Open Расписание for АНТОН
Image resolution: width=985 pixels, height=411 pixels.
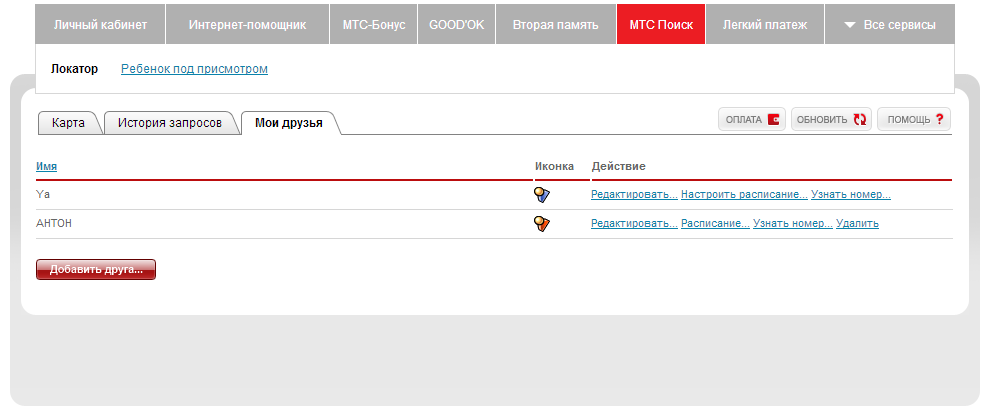[715, 223]
